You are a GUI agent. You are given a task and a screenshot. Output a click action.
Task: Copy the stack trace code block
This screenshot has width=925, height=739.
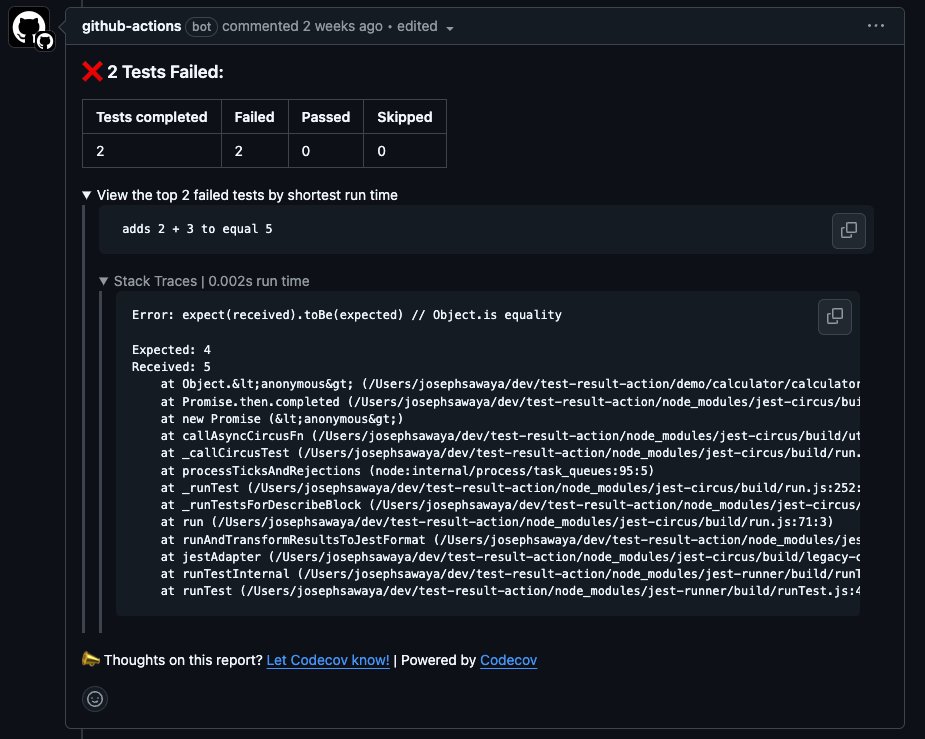[x=834, y=317]
